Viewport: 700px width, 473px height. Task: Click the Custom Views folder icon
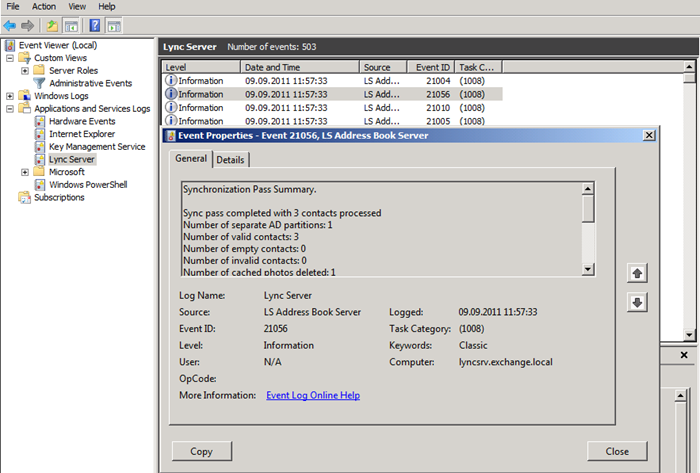click(25, 58)
